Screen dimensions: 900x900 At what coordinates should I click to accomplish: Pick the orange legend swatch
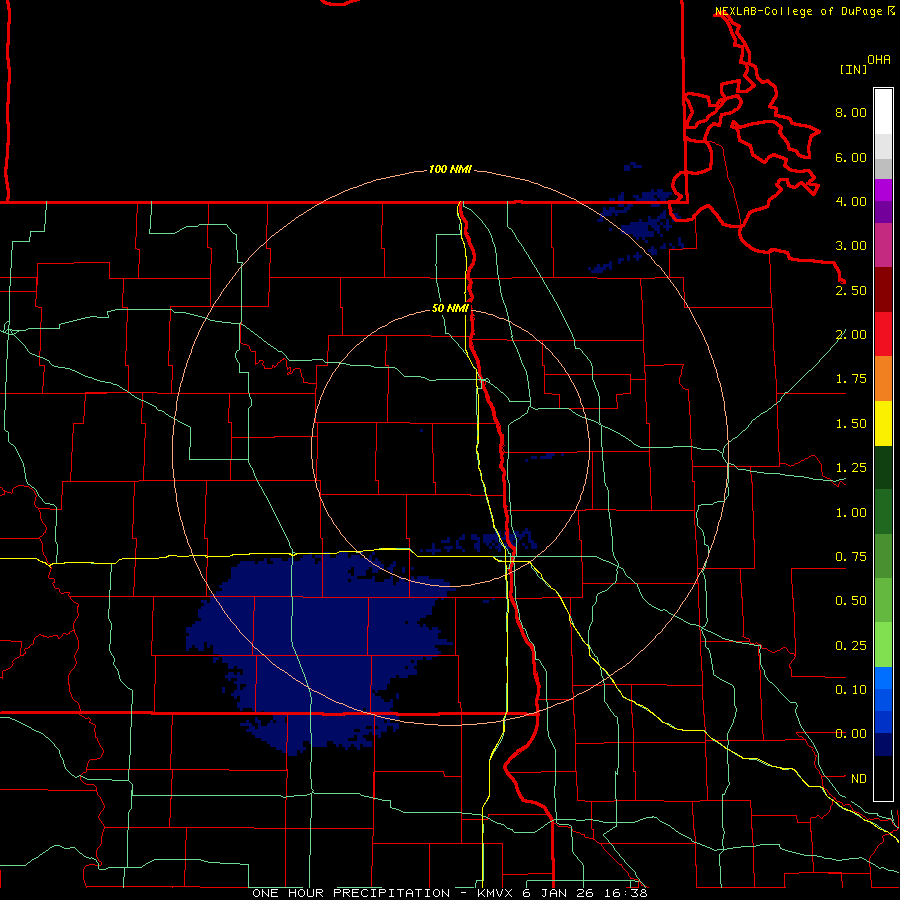coord(883,379)
